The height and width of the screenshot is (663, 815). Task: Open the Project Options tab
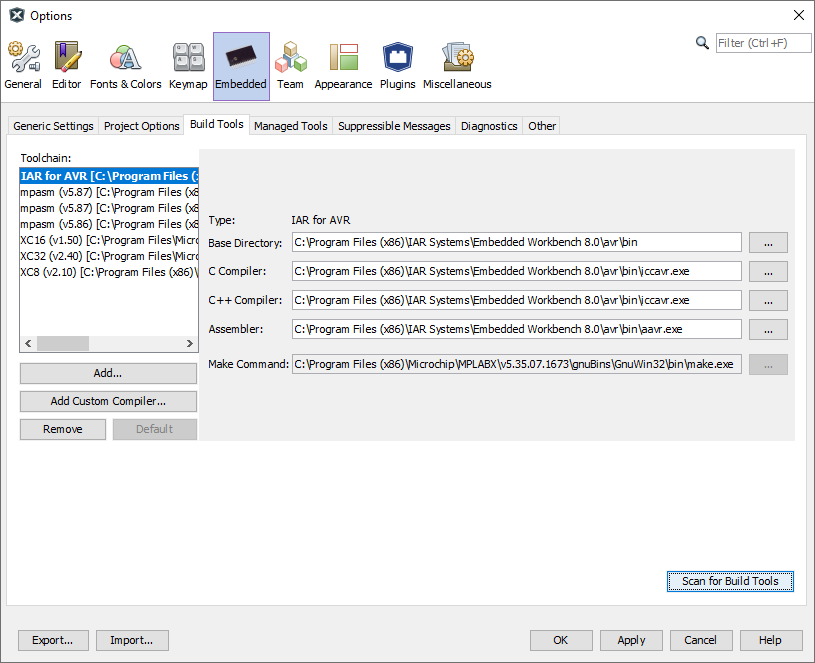141,126
